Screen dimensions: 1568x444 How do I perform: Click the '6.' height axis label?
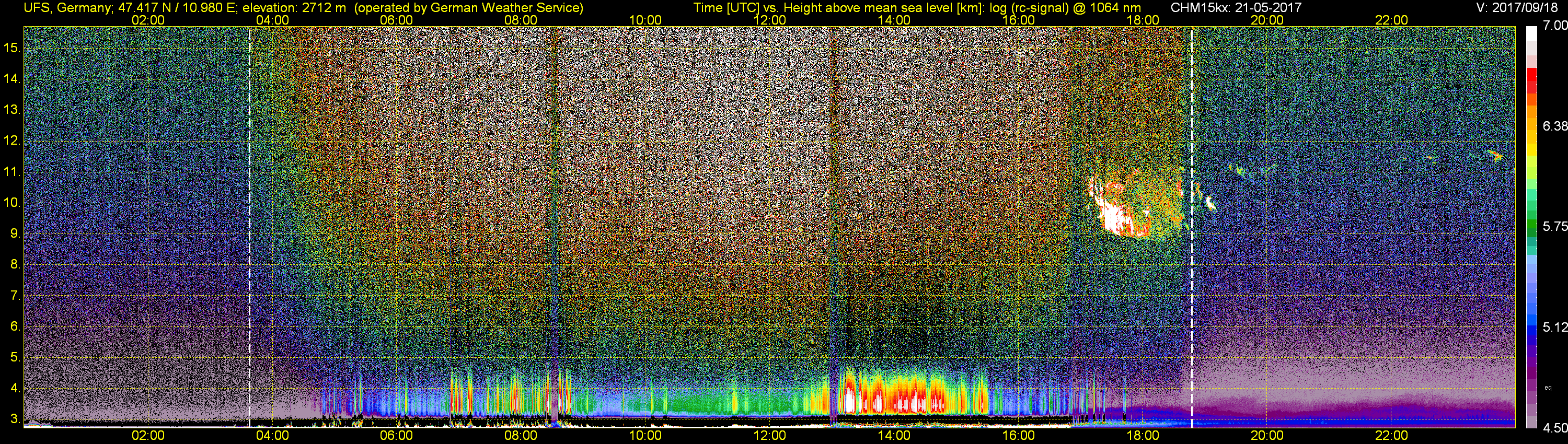coord(15,326)
